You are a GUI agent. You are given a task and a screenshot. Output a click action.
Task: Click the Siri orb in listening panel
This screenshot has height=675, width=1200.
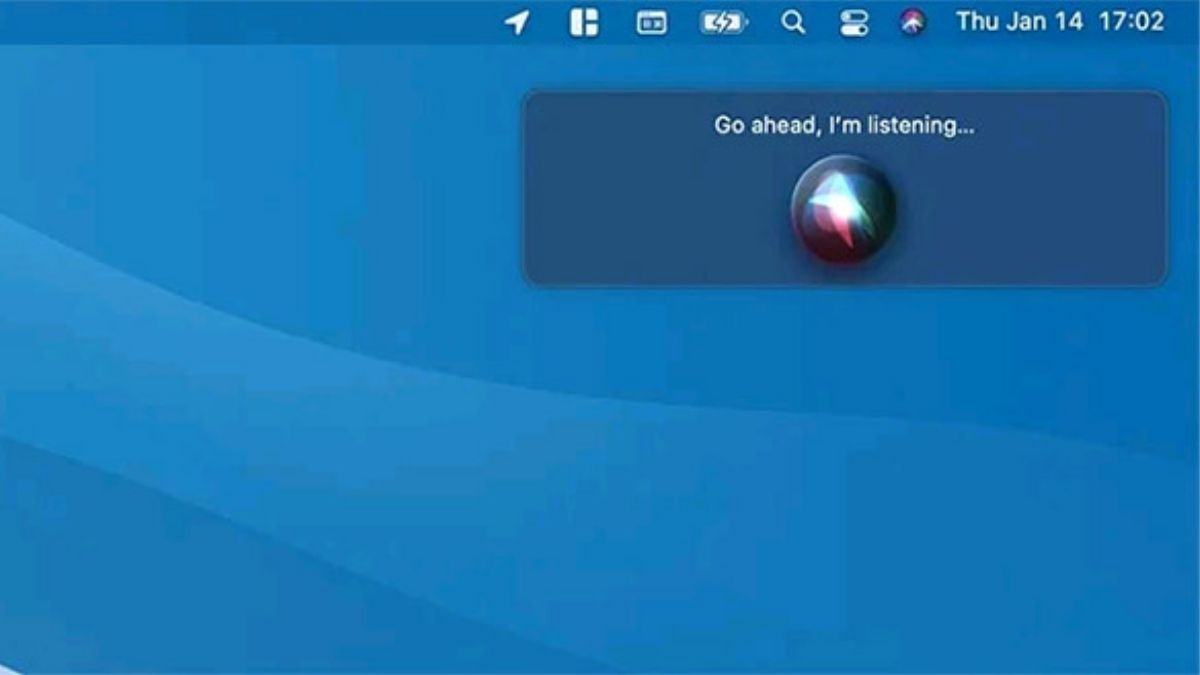[x=844, y=209]
